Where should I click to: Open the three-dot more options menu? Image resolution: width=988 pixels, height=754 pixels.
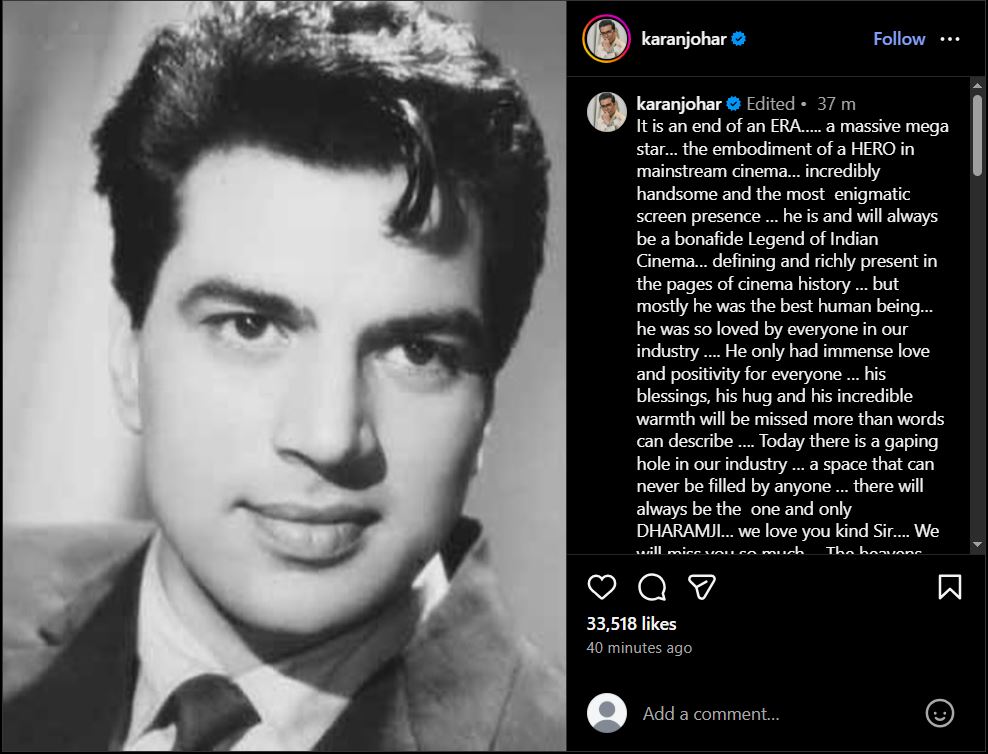point(950,39)
